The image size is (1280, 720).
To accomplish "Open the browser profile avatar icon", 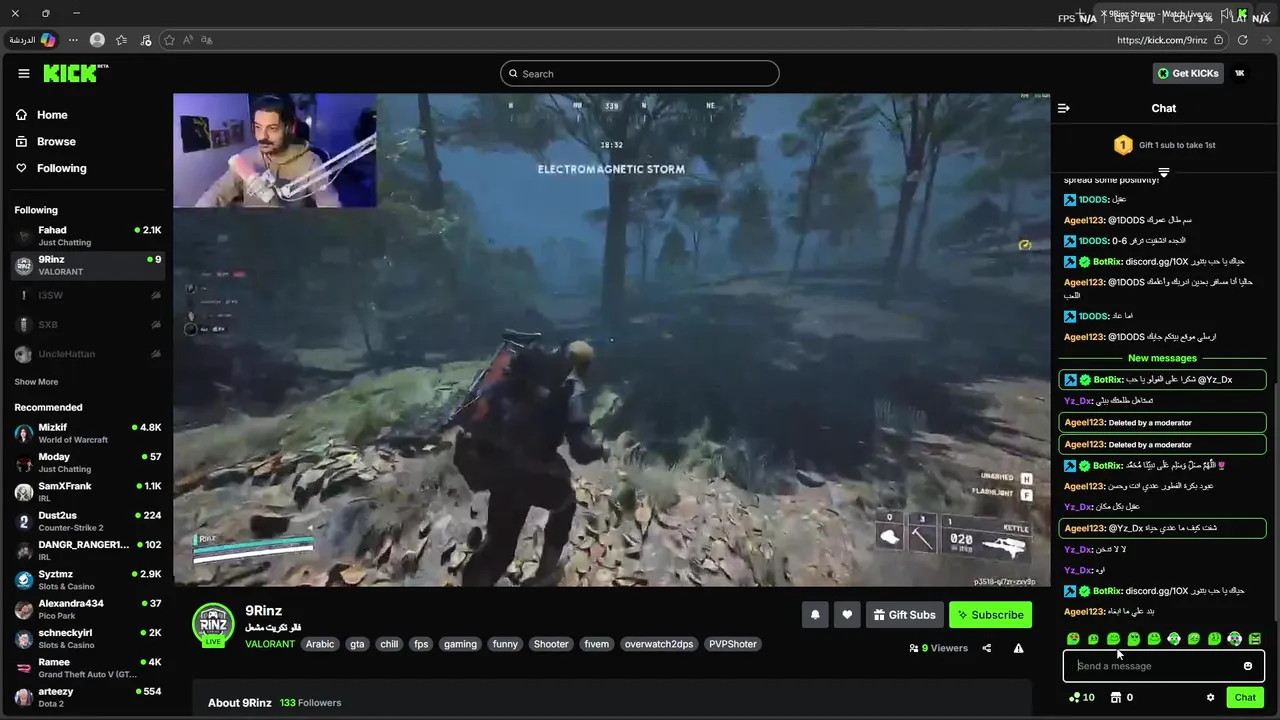I will [x=97, y=40].
